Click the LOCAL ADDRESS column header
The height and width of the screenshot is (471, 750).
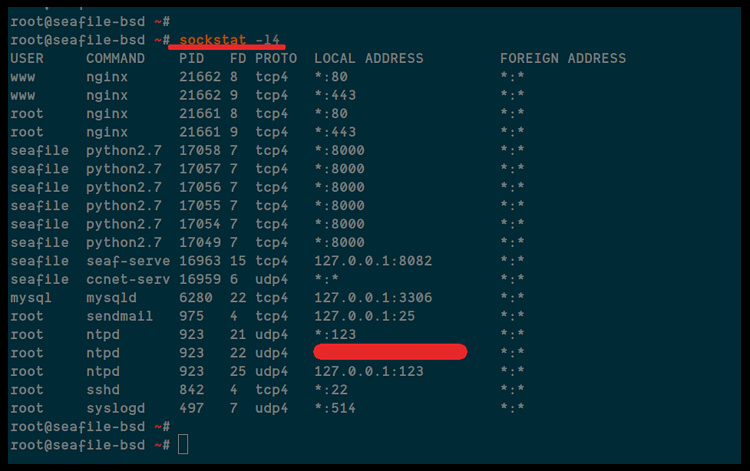[x=368, y=58]
